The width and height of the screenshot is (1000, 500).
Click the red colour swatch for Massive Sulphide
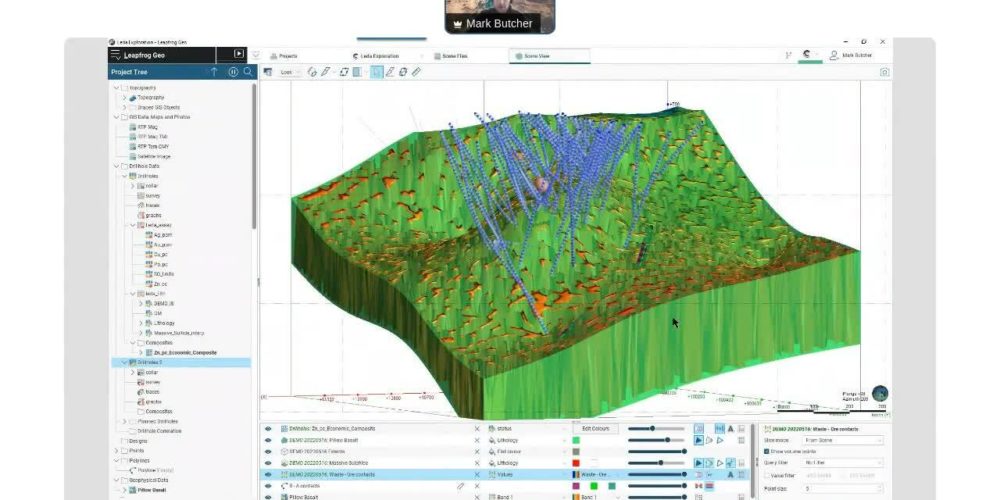[x=576, y=463]
